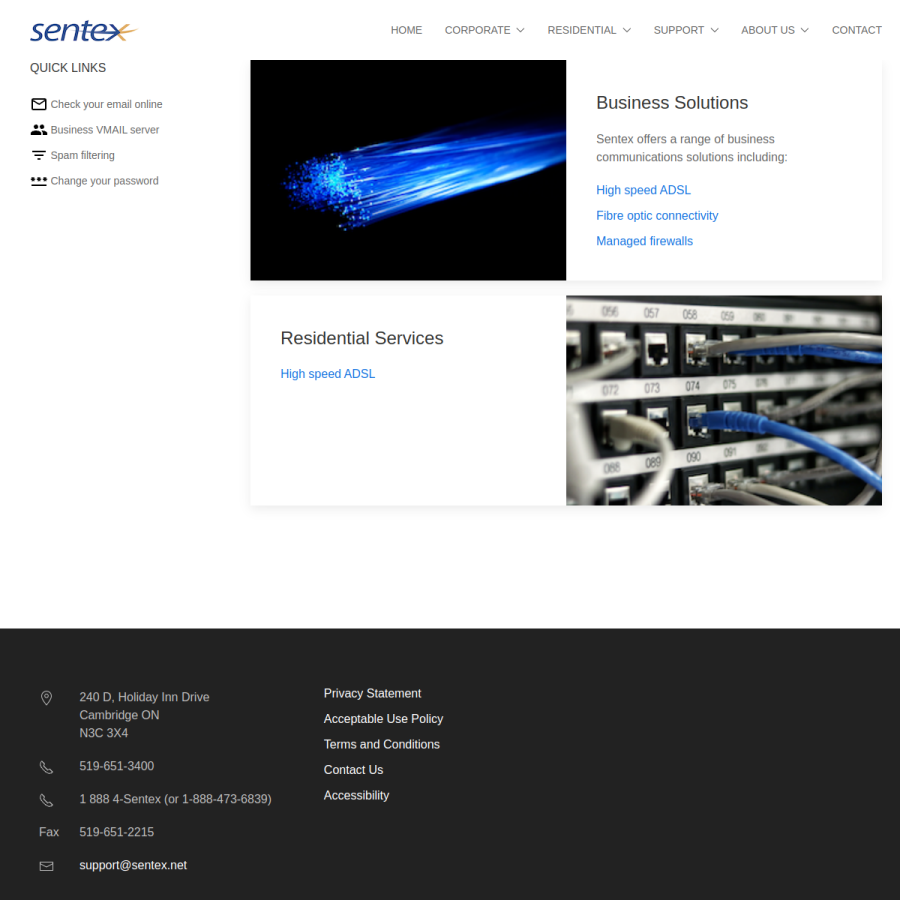Viewport: 900px width, 900px height.
Task: Open Terms and Conditions link
Action: coord(382,744)
